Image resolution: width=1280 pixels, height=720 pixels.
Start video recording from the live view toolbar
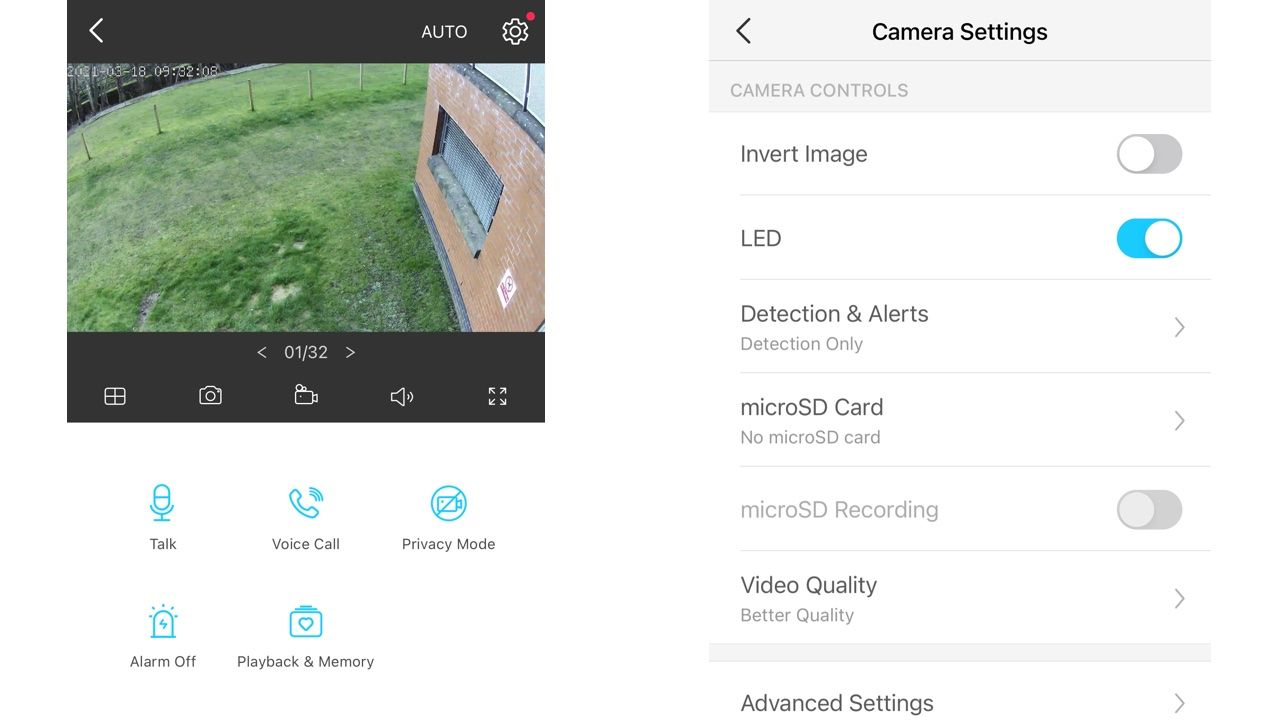(x=305, y=395)
